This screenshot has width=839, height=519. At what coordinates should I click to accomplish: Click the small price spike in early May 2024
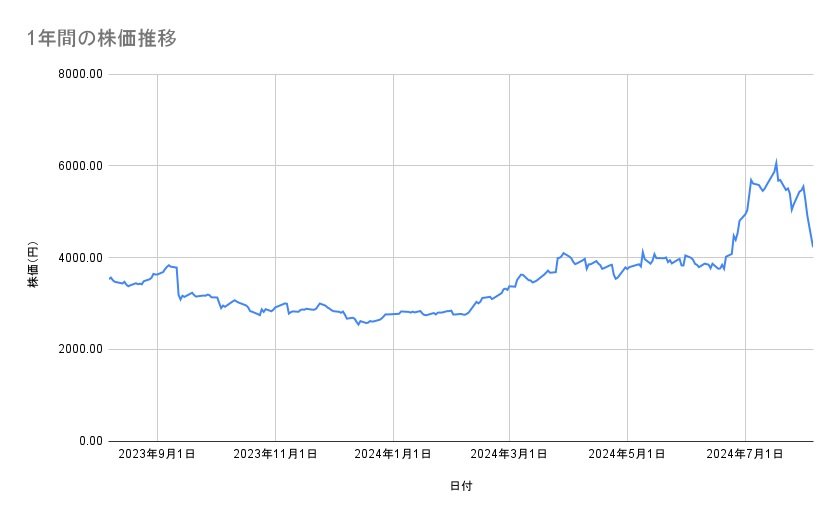pyautogui.click(x=642, y=251)
